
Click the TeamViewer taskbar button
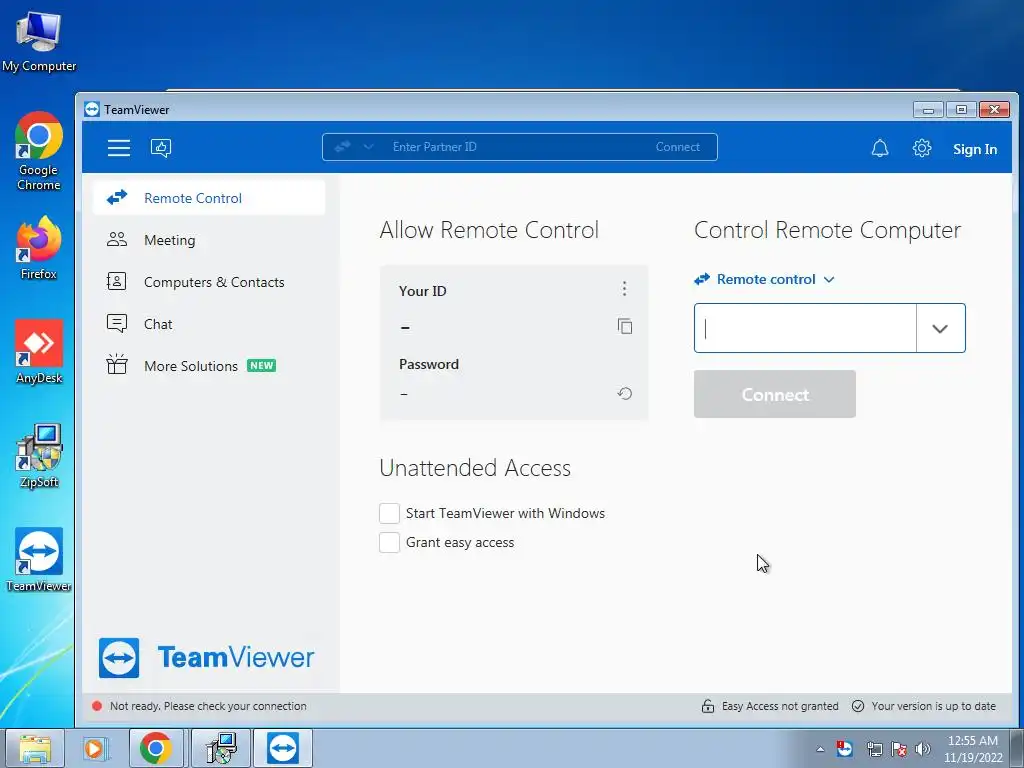[x=283, y=748]
